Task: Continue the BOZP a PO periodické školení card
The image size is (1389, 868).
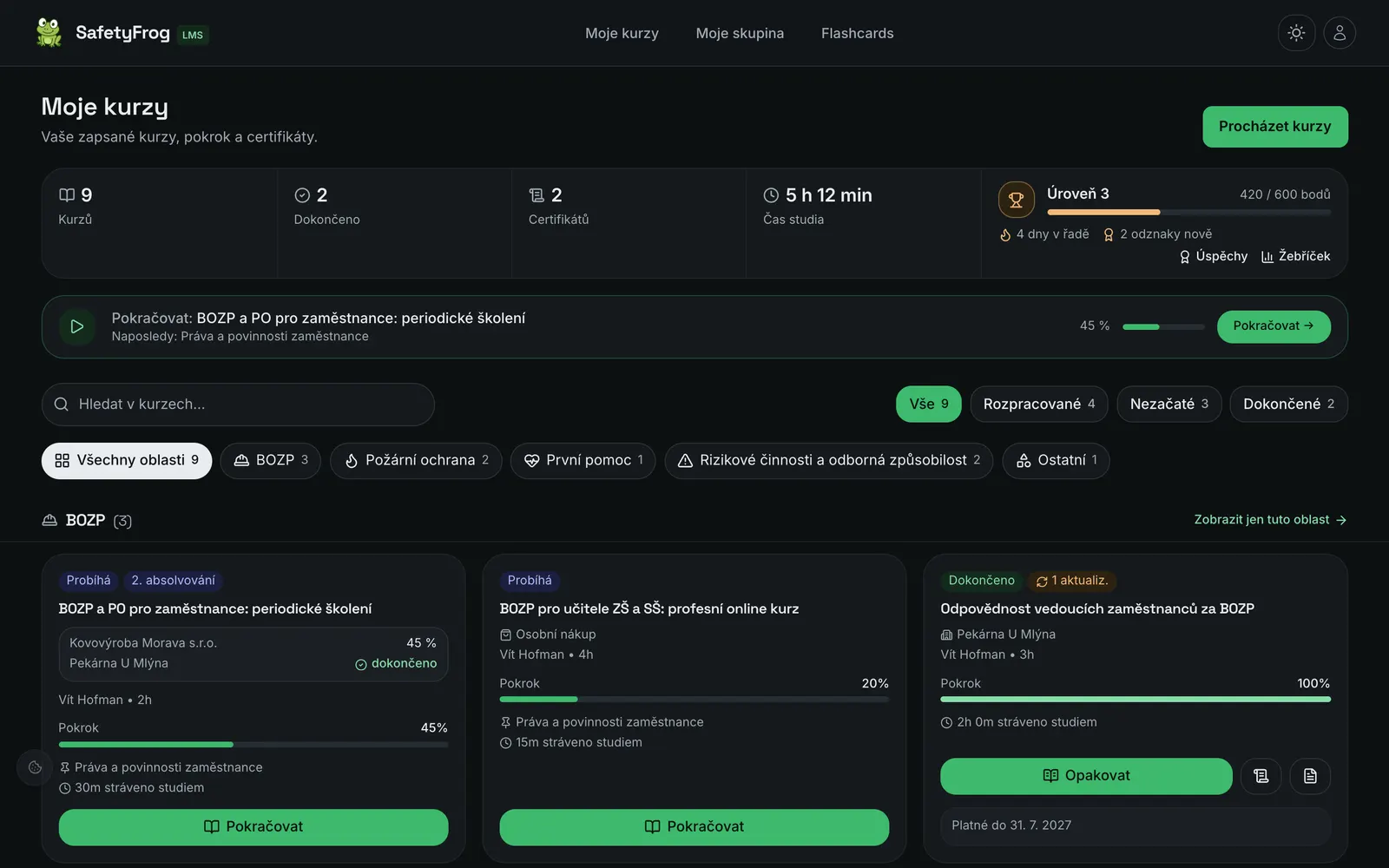Action: (x=253, y=827)
